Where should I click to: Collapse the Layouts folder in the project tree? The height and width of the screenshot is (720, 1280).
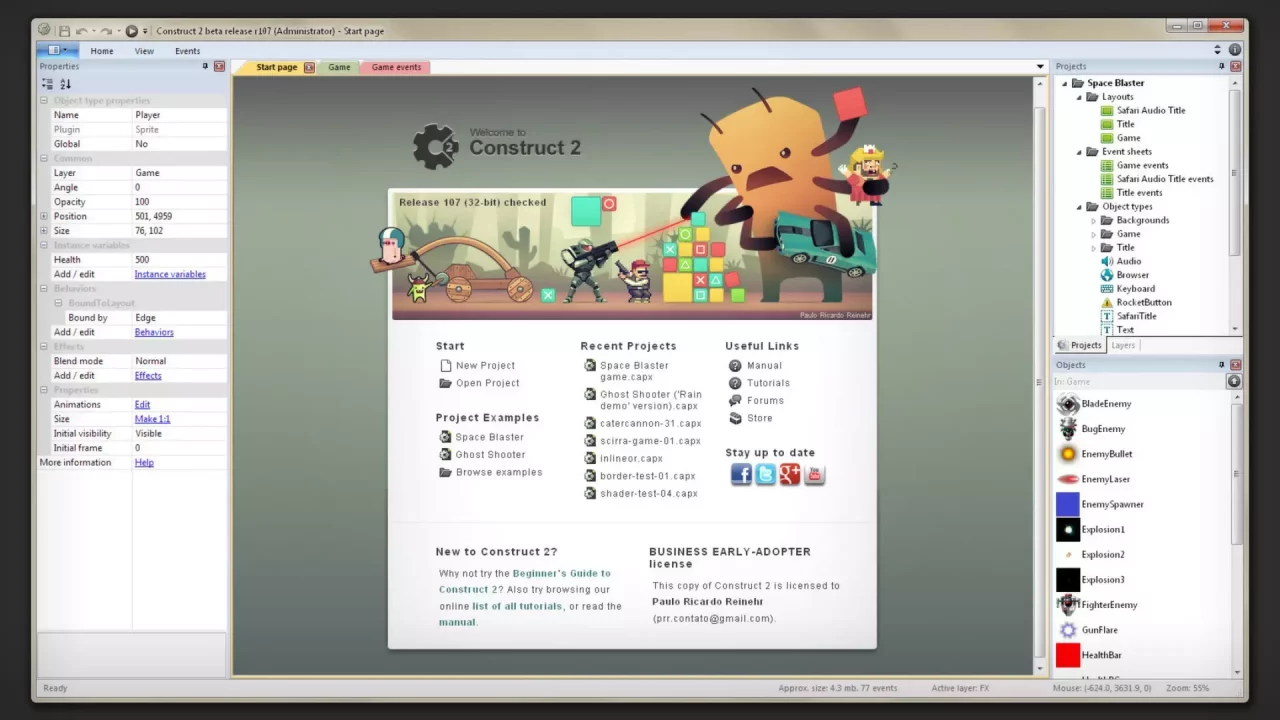point(1078,96)
